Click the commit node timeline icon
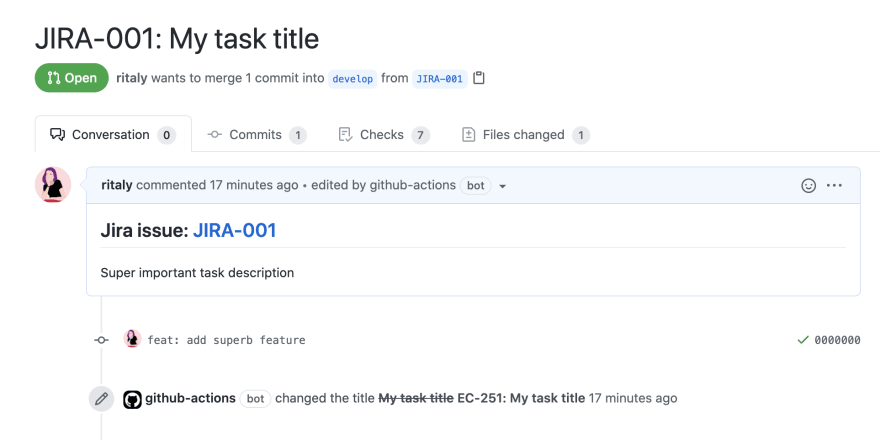 coord(101,340)
